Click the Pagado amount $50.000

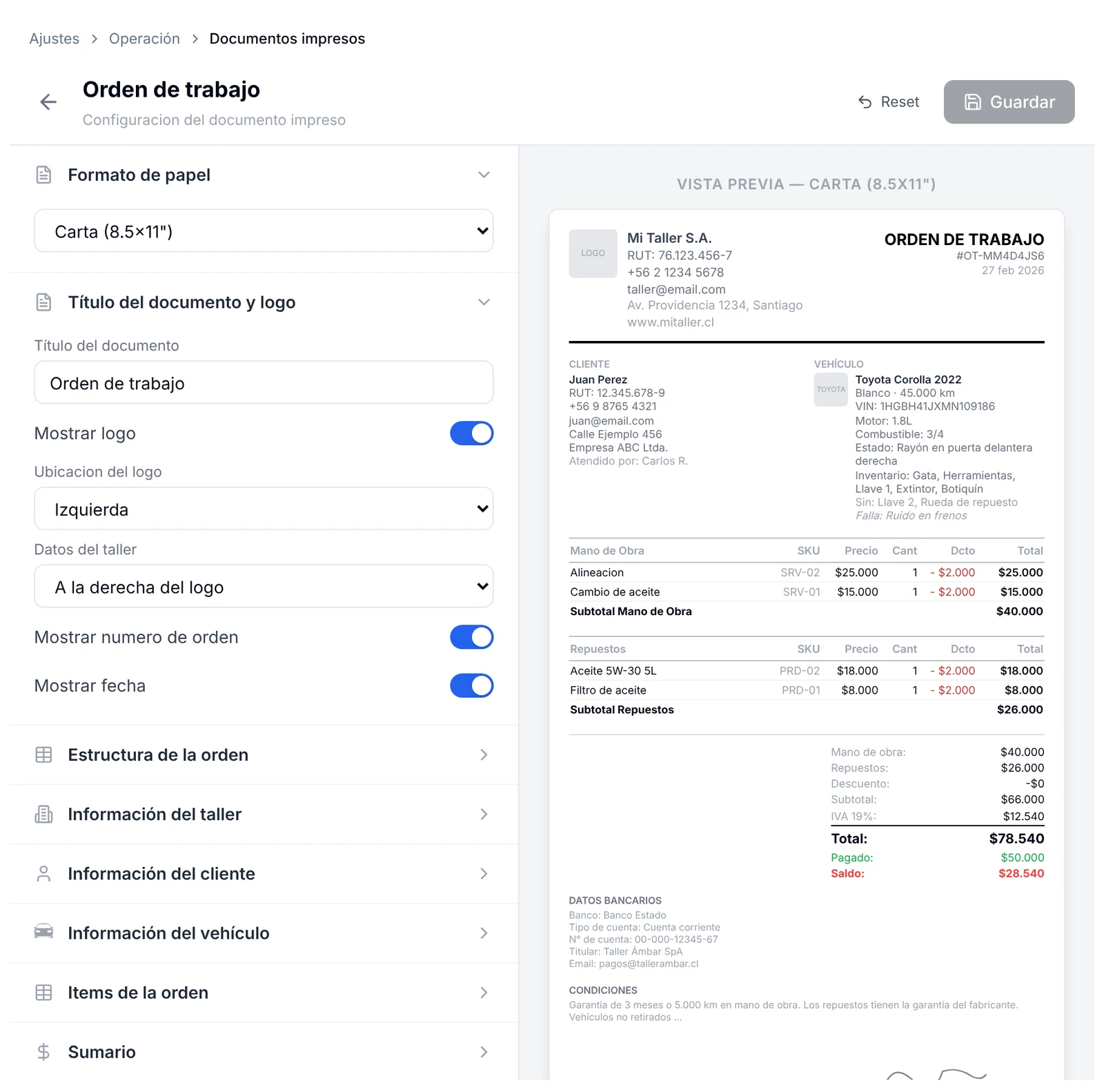[1023, 857]
